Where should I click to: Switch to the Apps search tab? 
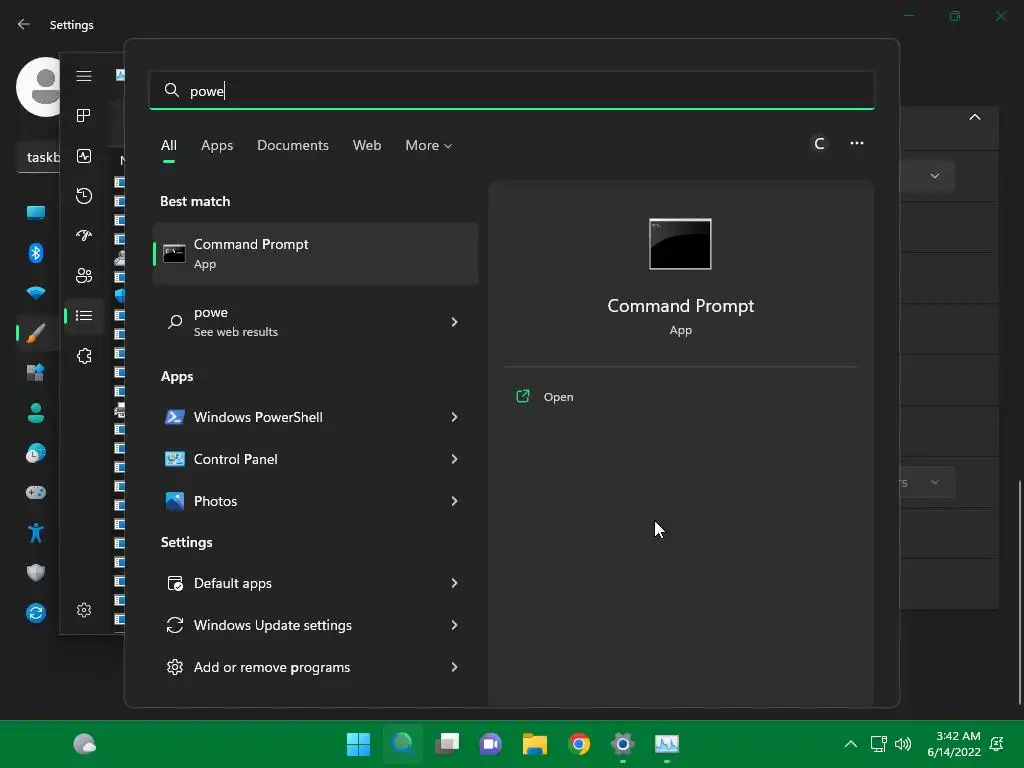coord(217,146)
